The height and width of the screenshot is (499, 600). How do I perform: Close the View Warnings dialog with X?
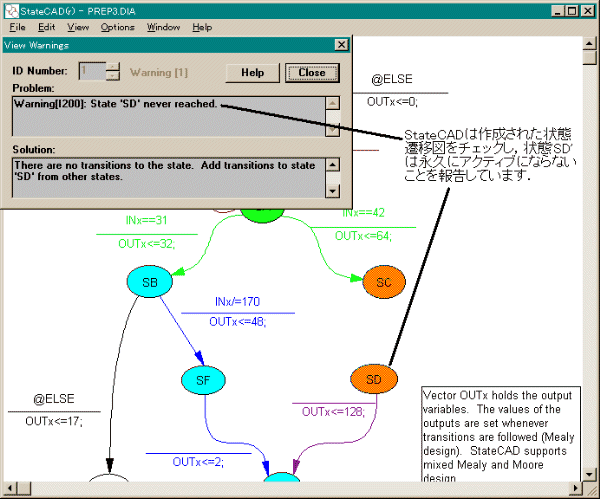pos(341,45)
